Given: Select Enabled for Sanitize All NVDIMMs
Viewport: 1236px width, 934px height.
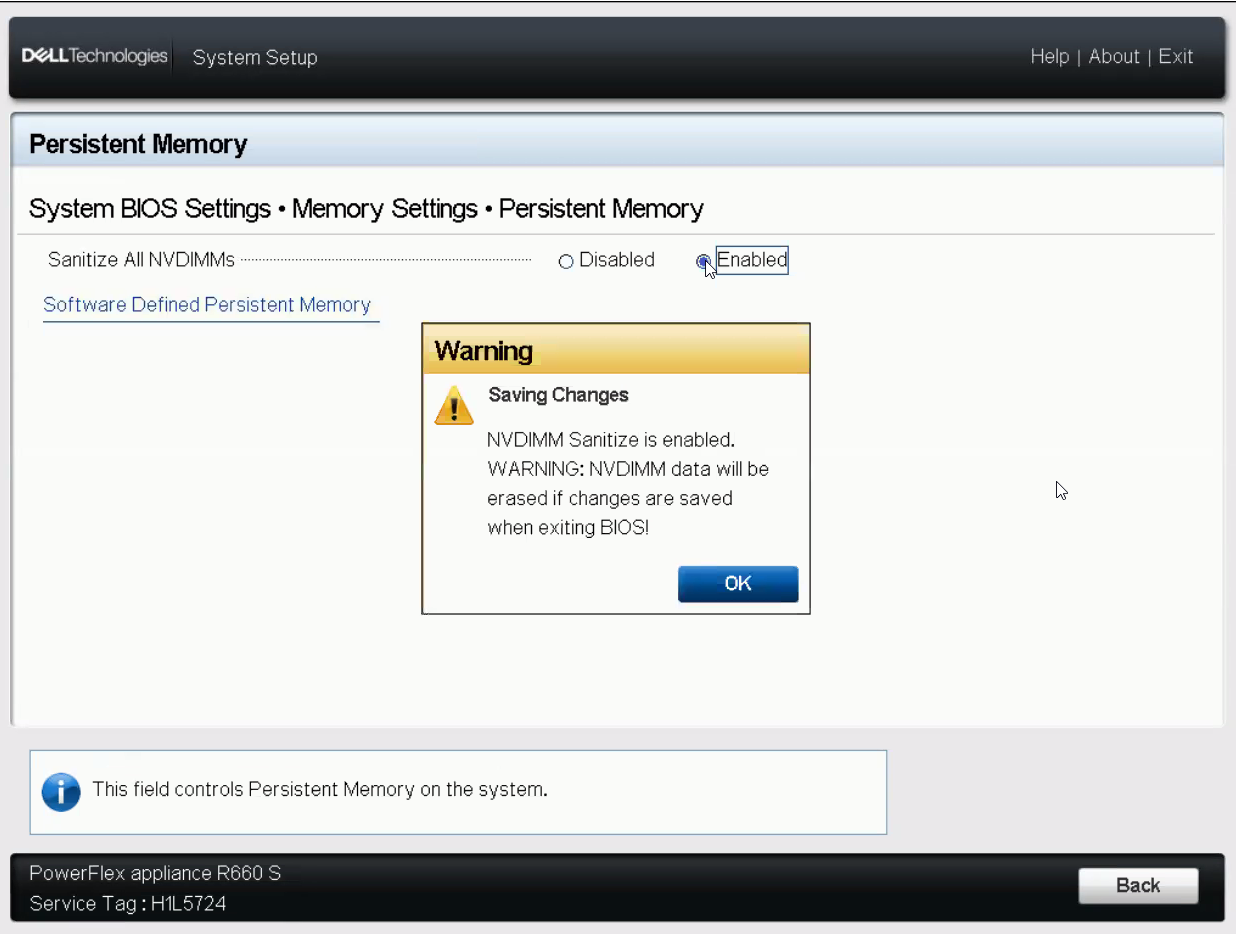Looking at the screenshot, I should [704, 261].
